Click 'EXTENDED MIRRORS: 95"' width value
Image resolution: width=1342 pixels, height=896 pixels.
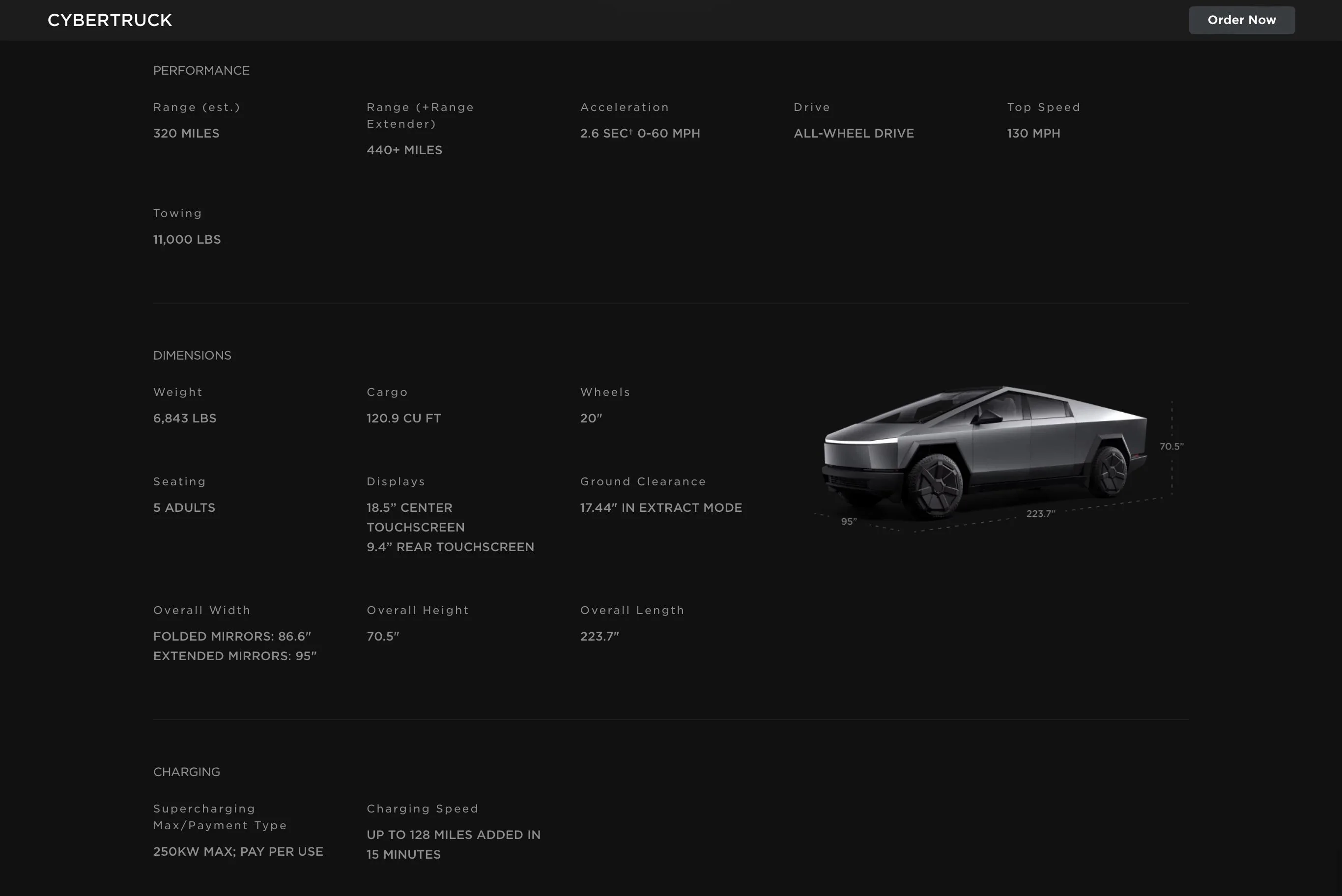click(235, 656)
